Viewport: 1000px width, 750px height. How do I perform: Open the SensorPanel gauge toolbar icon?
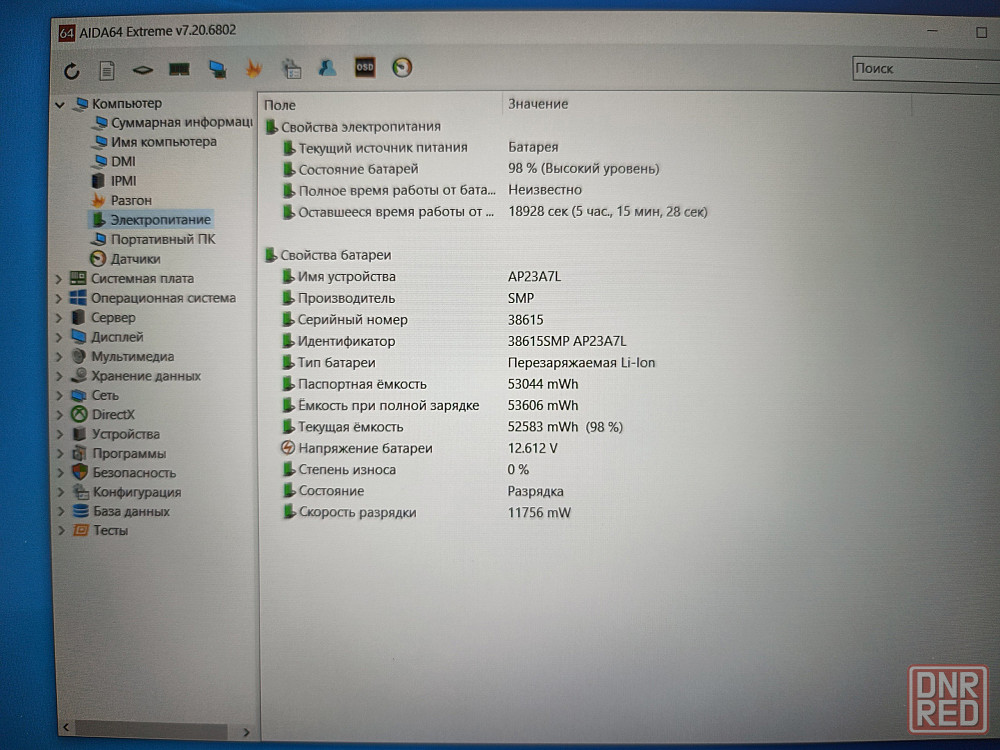(402, 67)
